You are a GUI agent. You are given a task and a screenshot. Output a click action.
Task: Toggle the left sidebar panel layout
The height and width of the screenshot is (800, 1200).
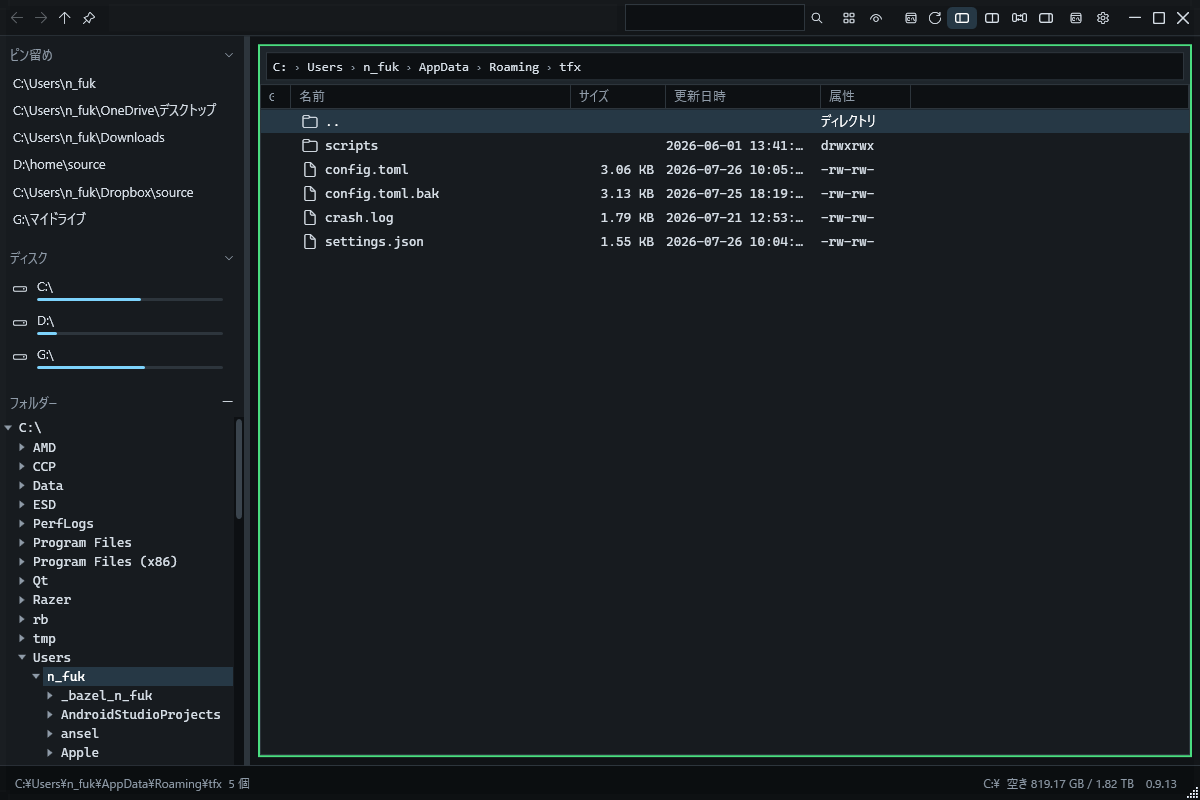tap(962, 18)
